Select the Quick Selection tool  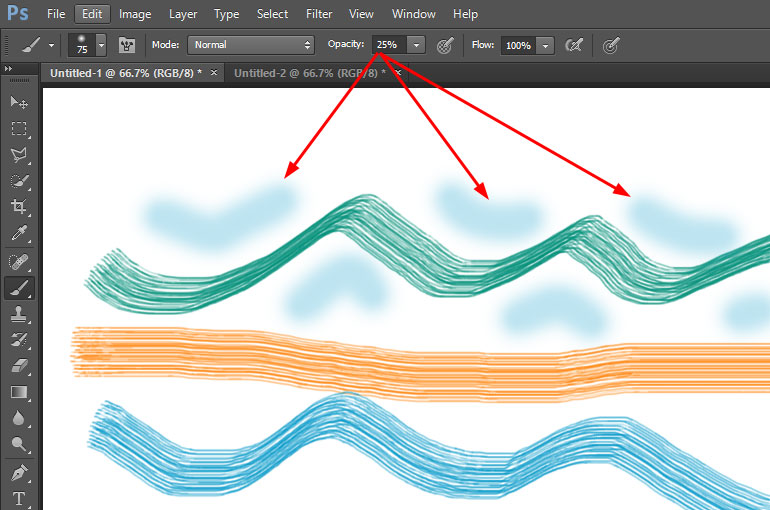pyautogui.click(x=19, y=181)
